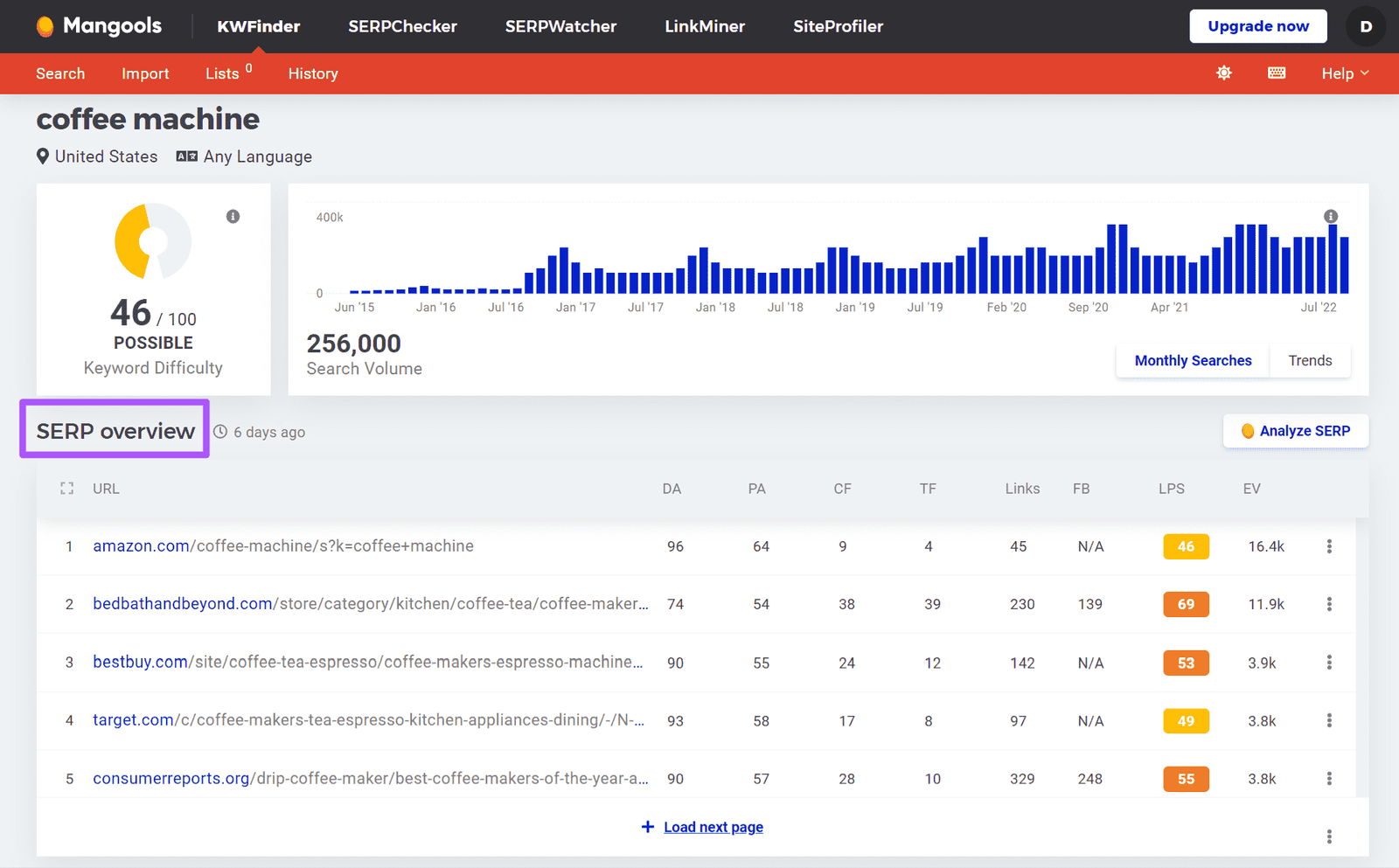Click URL column header
The width and height of the screenshot is (1399, 868).
click(106, 489)
